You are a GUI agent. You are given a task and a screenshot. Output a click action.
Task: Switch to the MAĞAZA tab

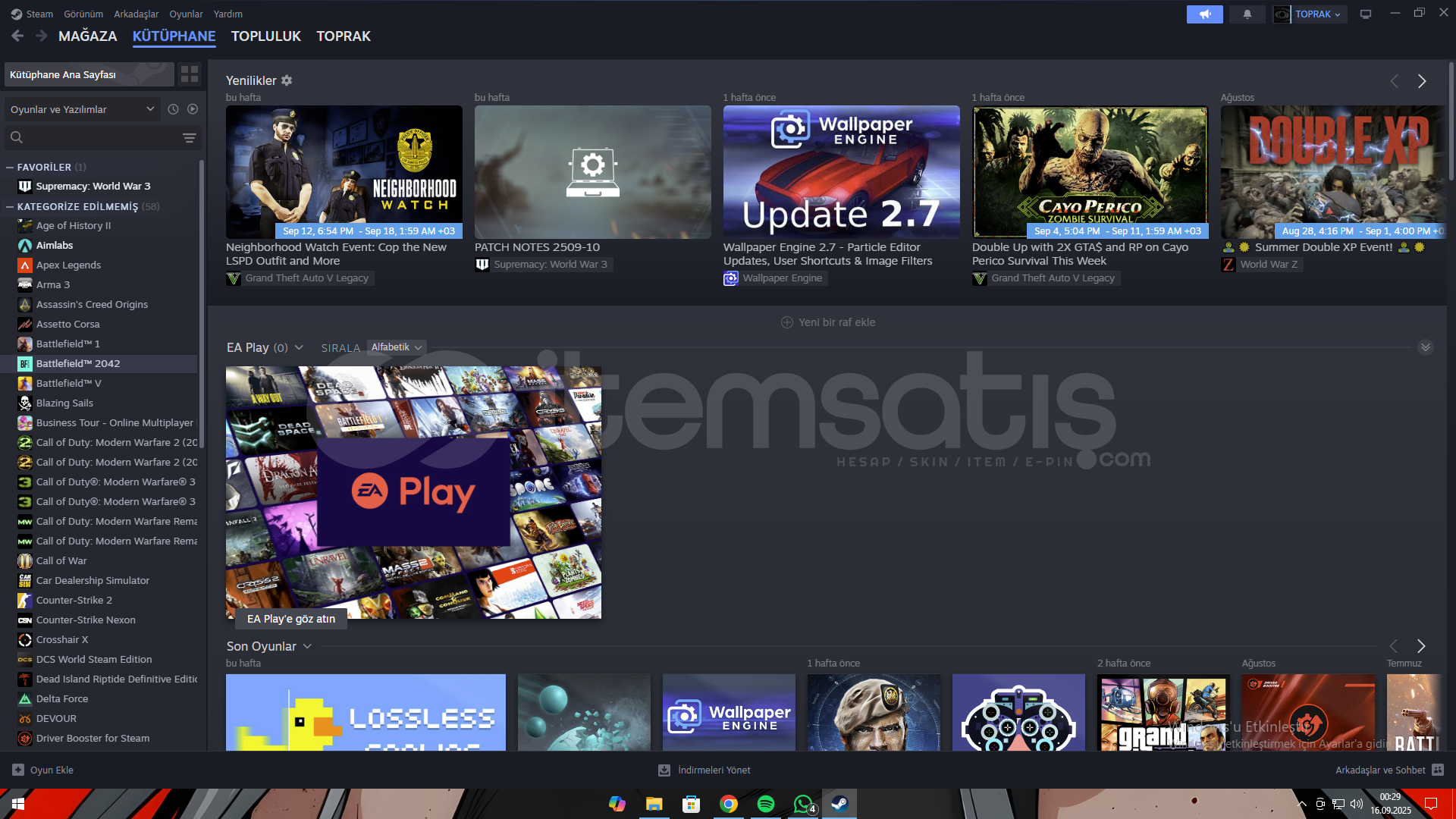pyautogui.click(x=88, y=36)
